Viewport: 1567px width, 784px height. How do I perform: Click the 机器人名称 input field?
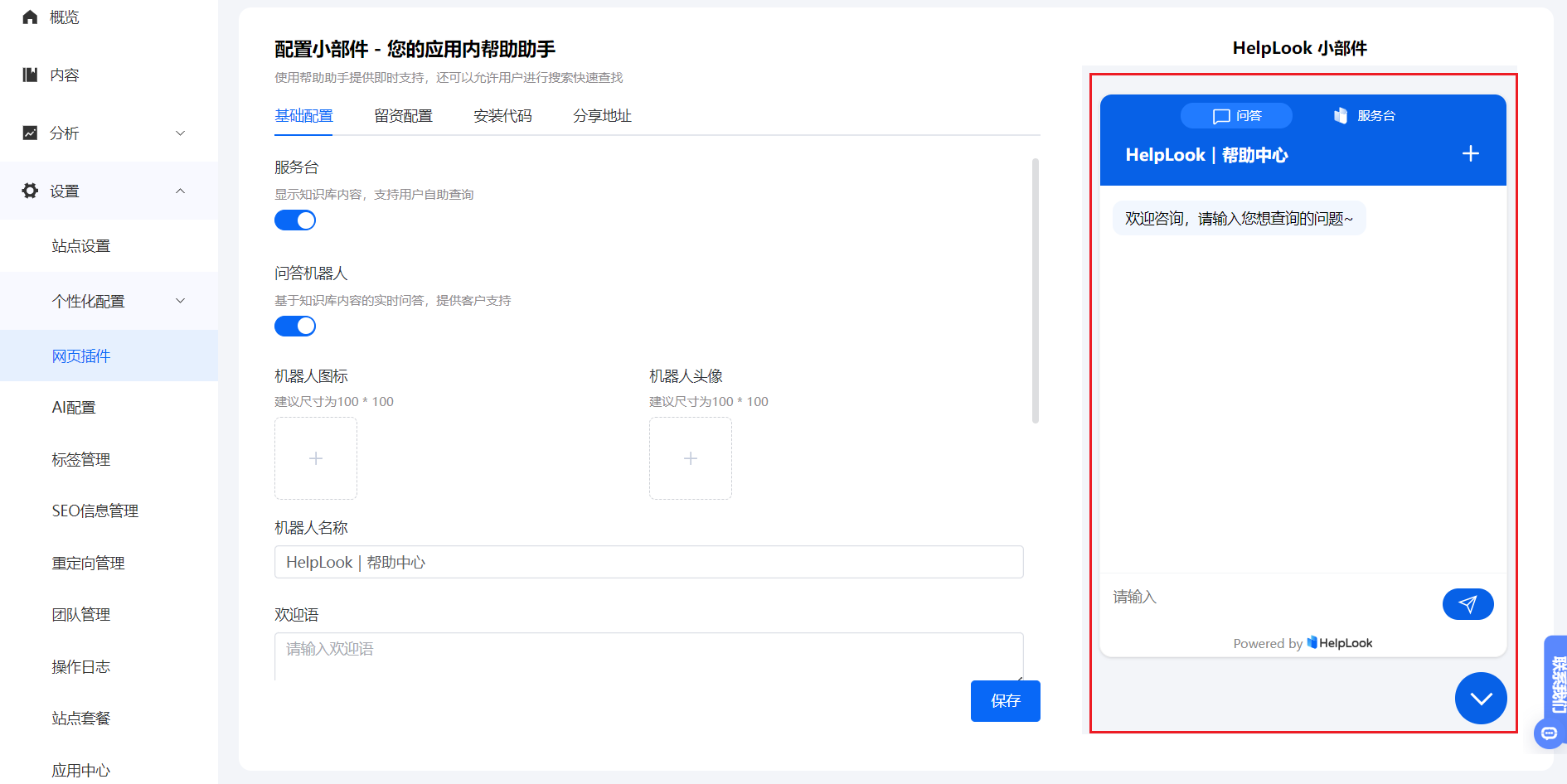tap(648, 562)
